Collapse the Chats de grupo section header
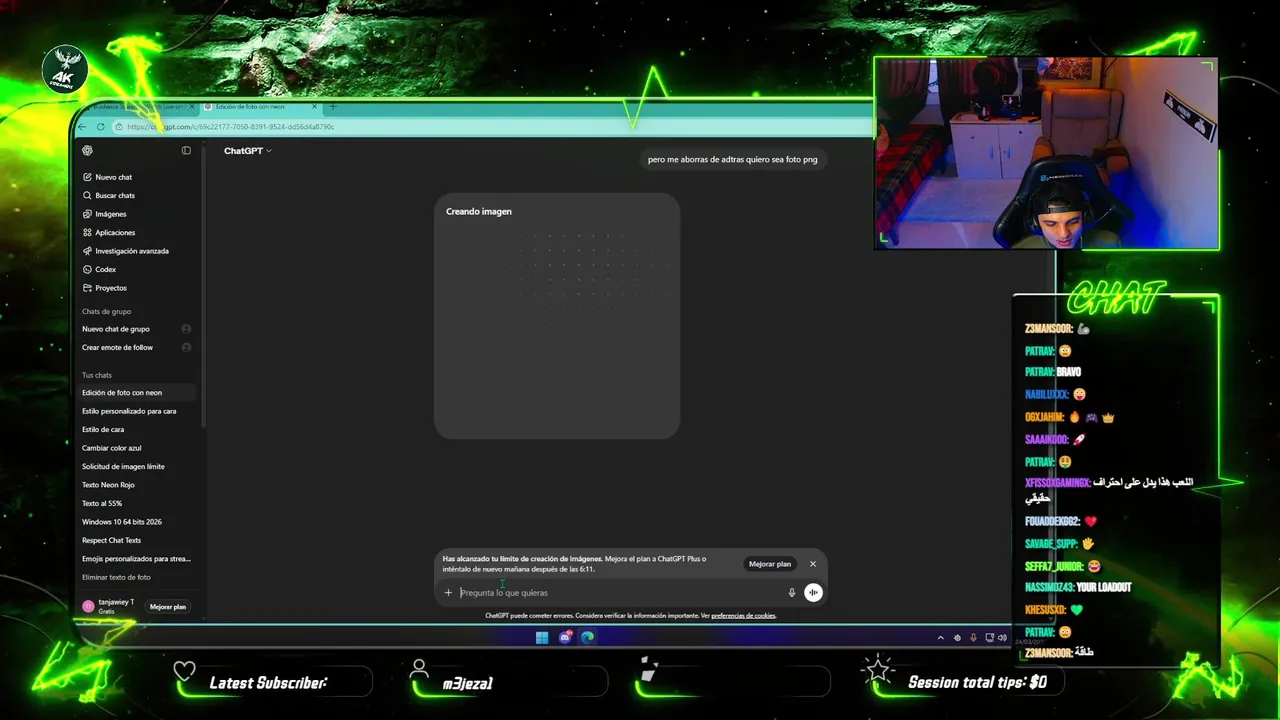Viewport: 1280px width, 720px height. click(x=106, y=312)
